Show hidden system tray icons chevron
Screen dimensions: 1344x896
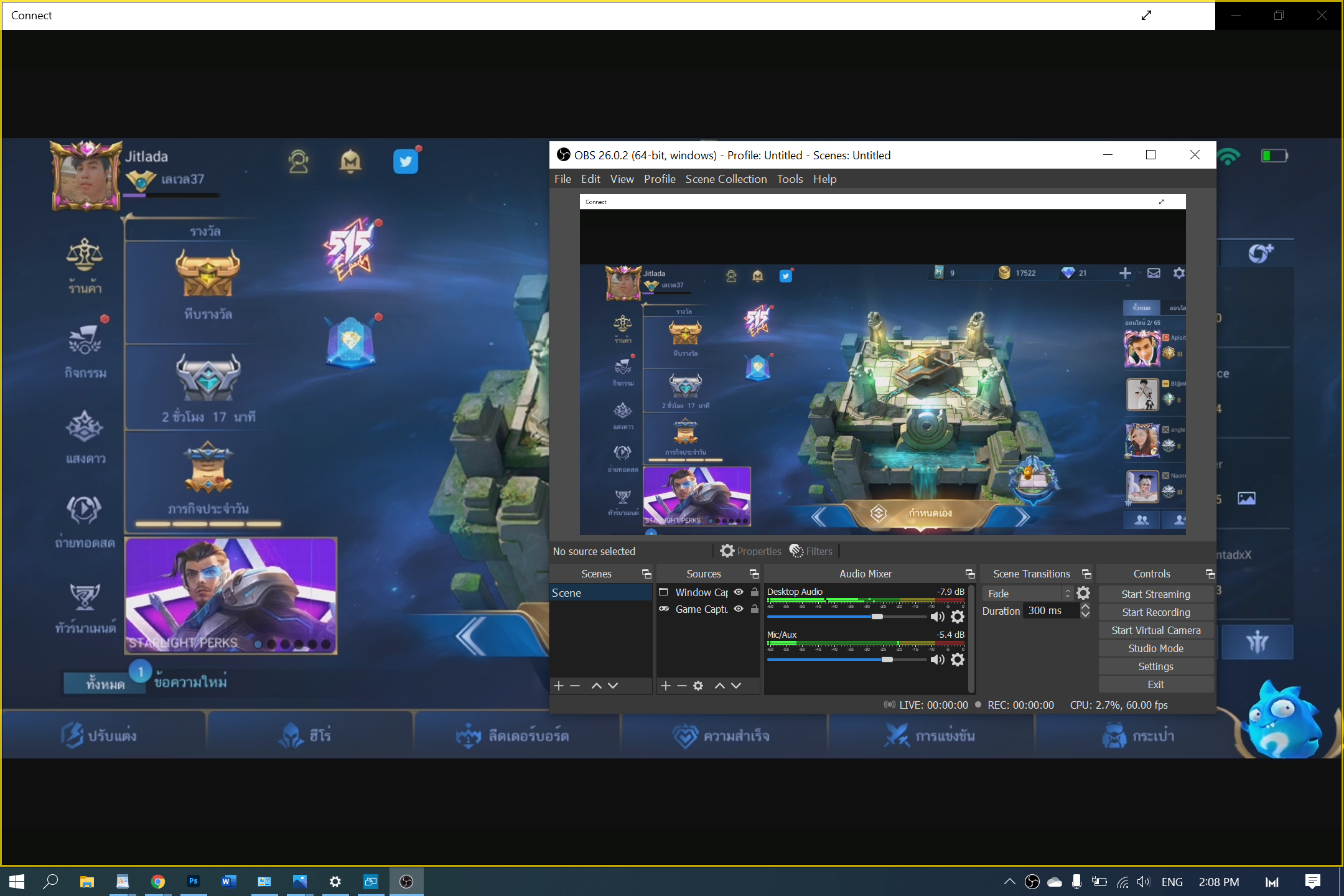[x=1009, y=882]
